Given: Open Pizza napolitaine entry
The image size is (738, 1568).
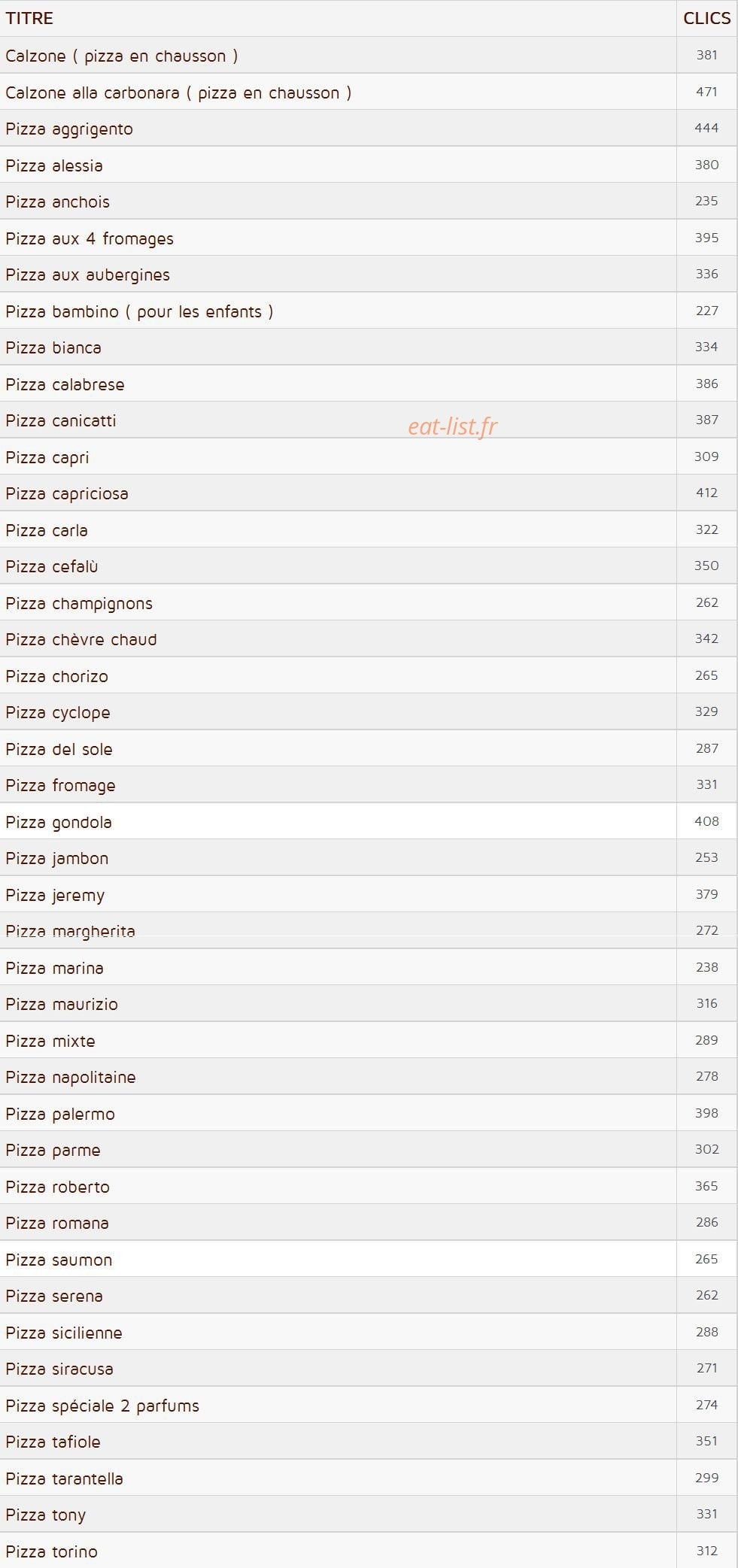Looking at the screenshot, I should 71,1077.
